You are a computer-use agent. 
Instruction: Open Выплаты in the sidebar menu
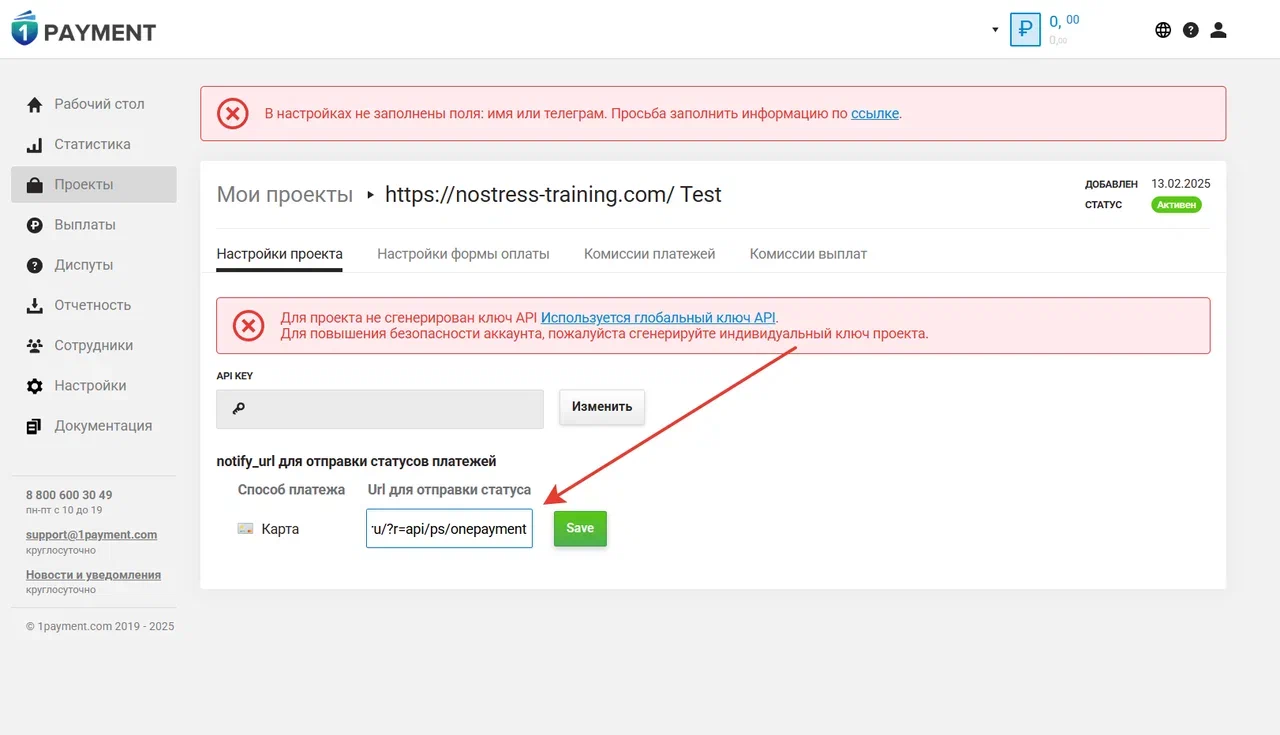[85, 225]
